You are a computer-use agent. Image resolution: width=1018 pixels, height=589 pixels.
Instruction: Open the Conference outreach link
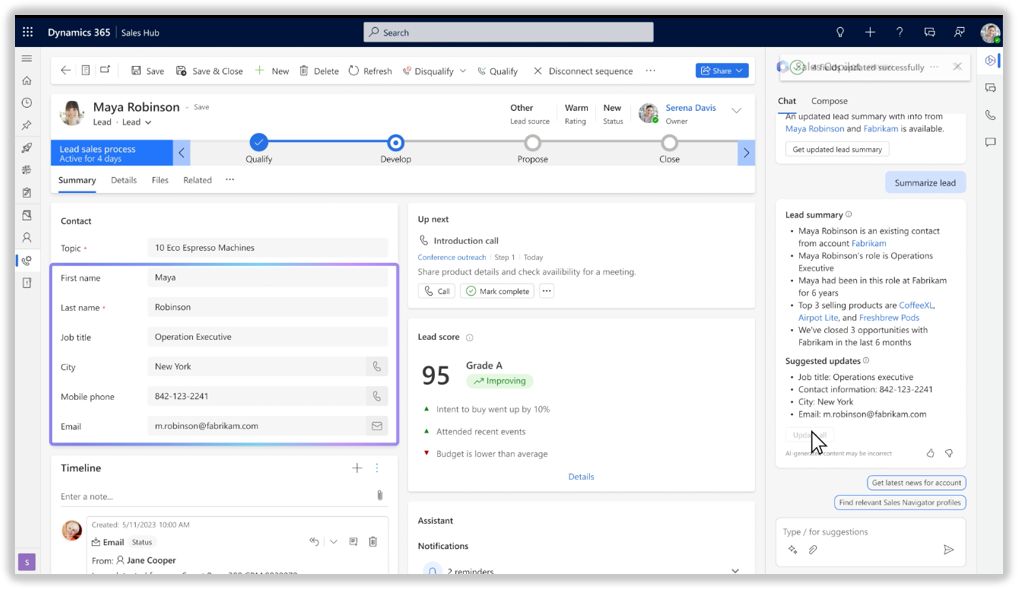tap(452, 257)
